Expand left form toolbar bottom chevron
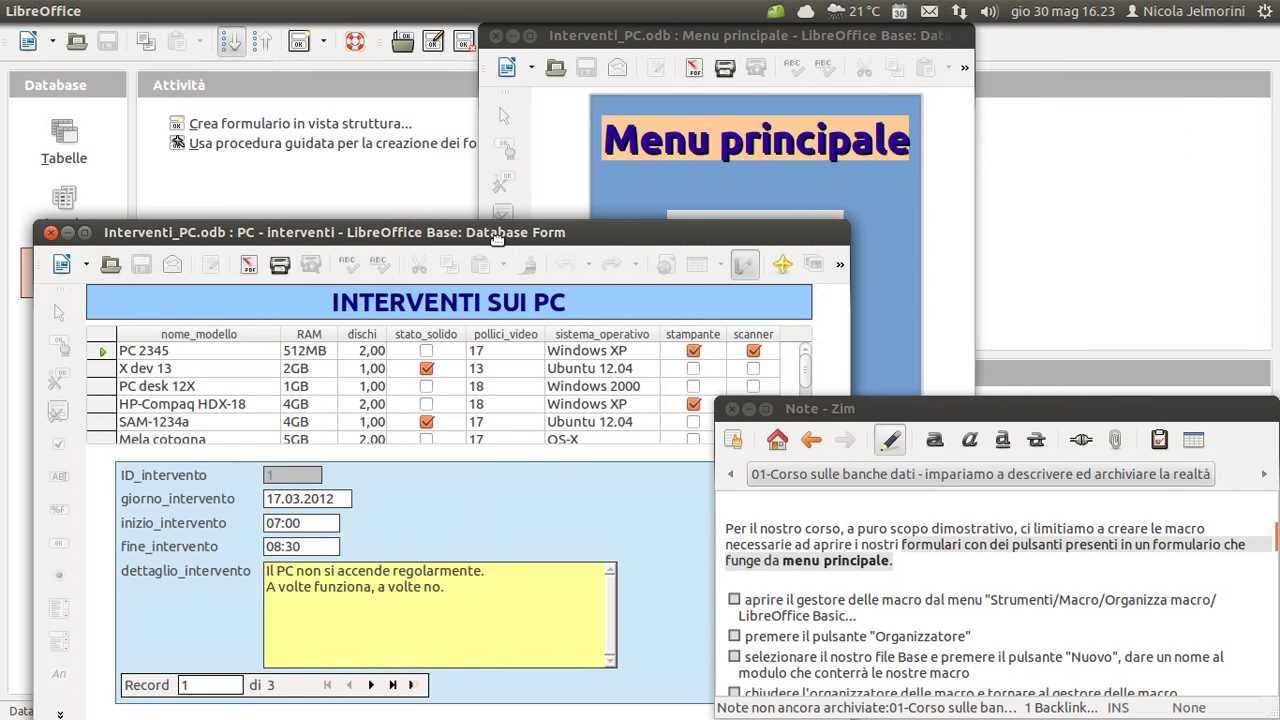Viewport: 1280px width, 720px height. coord(60,714)
